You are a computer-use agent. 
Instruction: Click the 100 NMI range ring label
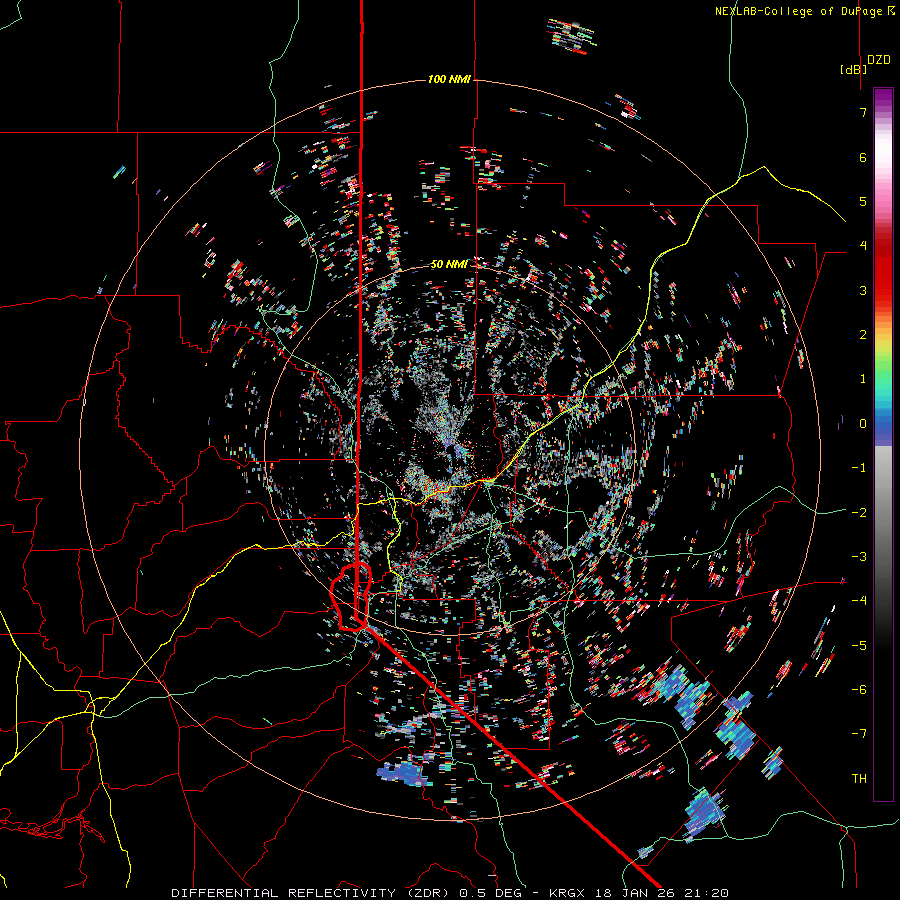[449, 79]
